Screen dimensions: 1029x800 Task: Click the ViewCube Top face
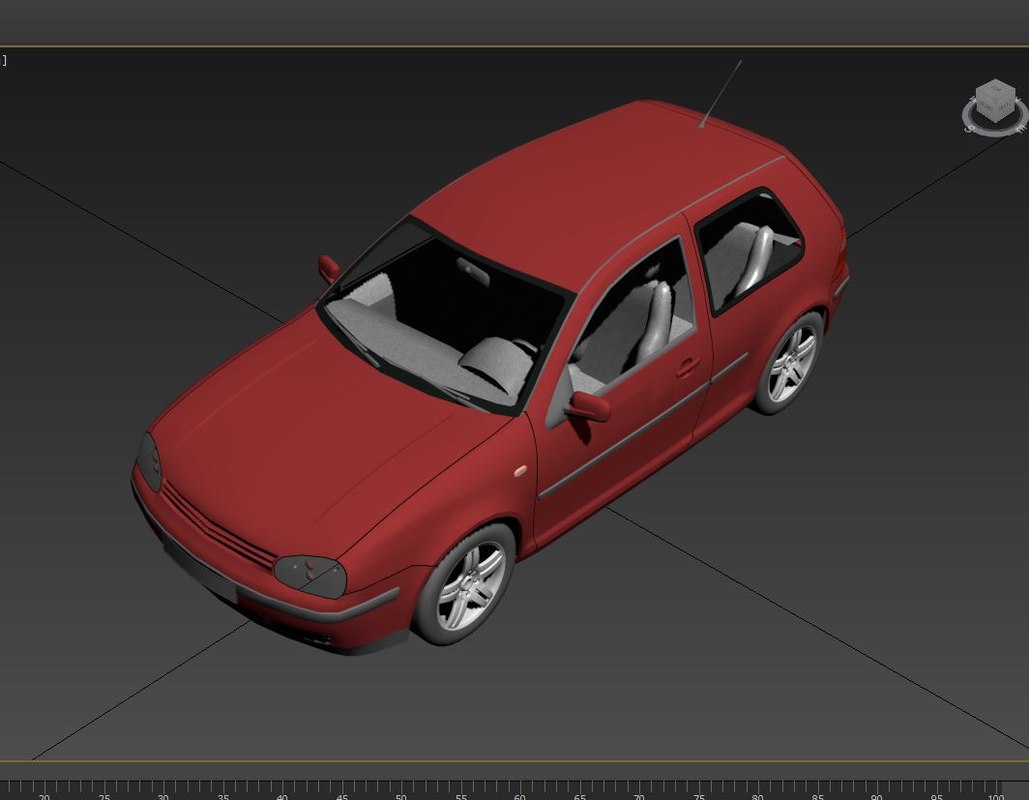(x=993, y=90)
